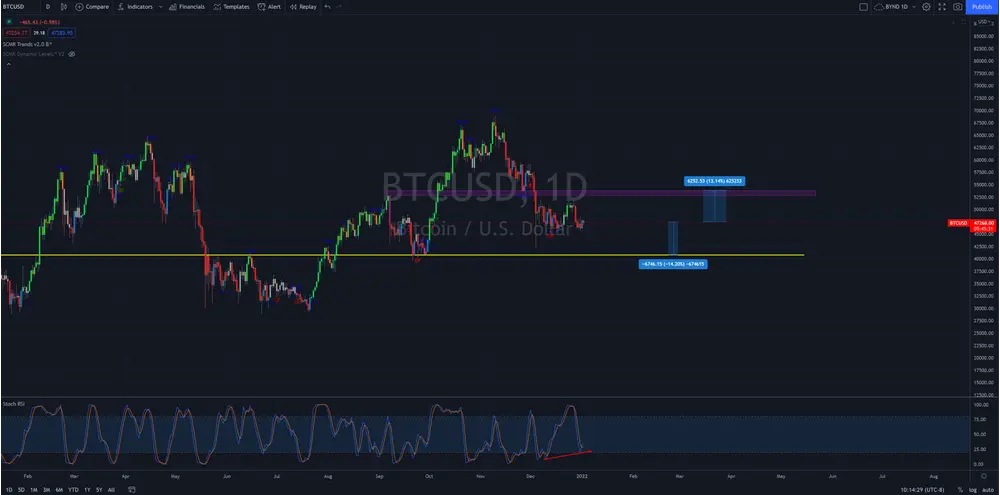Open timezone menu showing 10:14:29 (UTC-8)
This screenshot has height=495, width=1000.
coord(923,489)
